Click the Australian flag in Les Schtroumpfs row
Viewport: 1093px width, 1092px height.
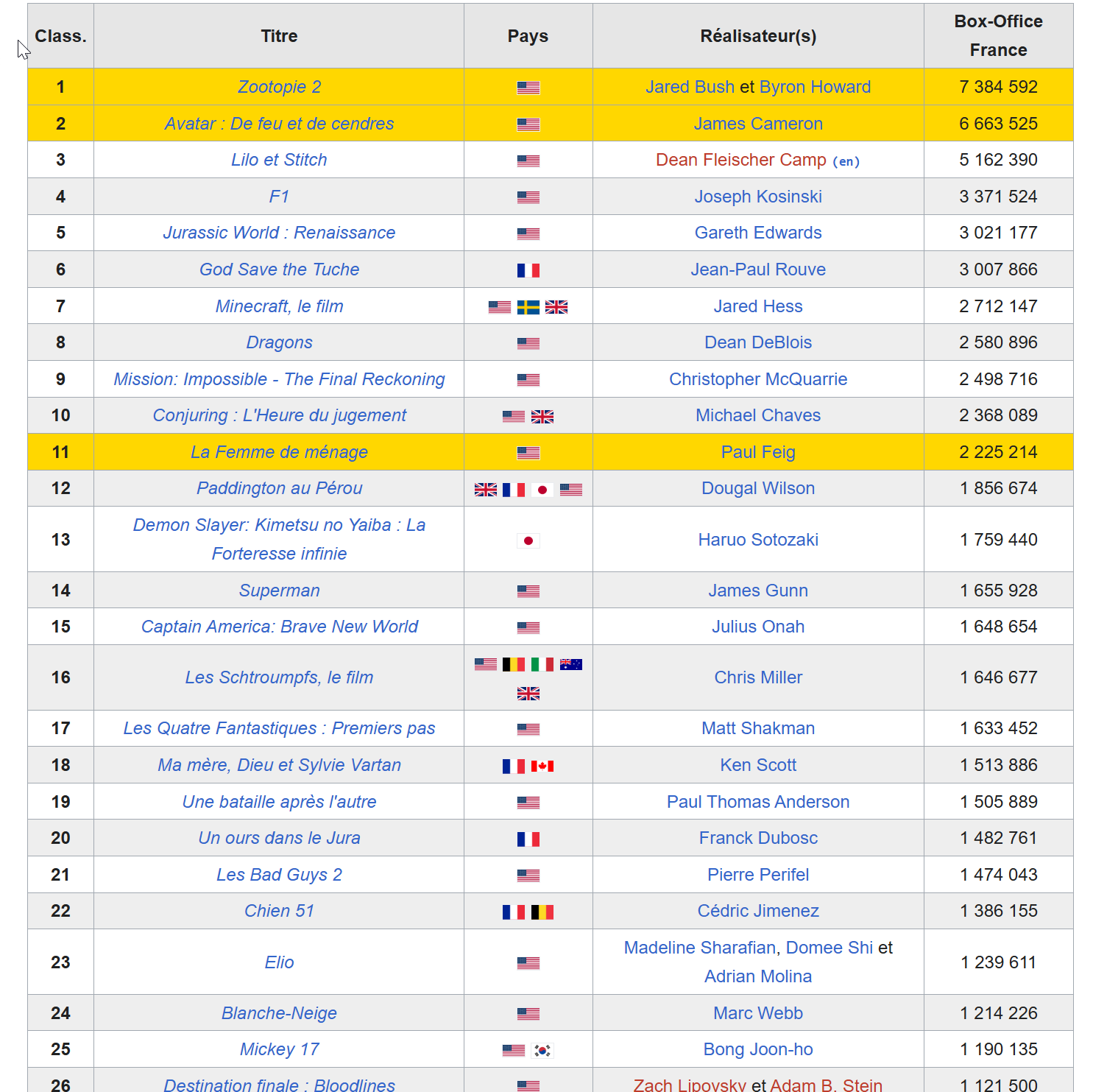coord(571,664)
